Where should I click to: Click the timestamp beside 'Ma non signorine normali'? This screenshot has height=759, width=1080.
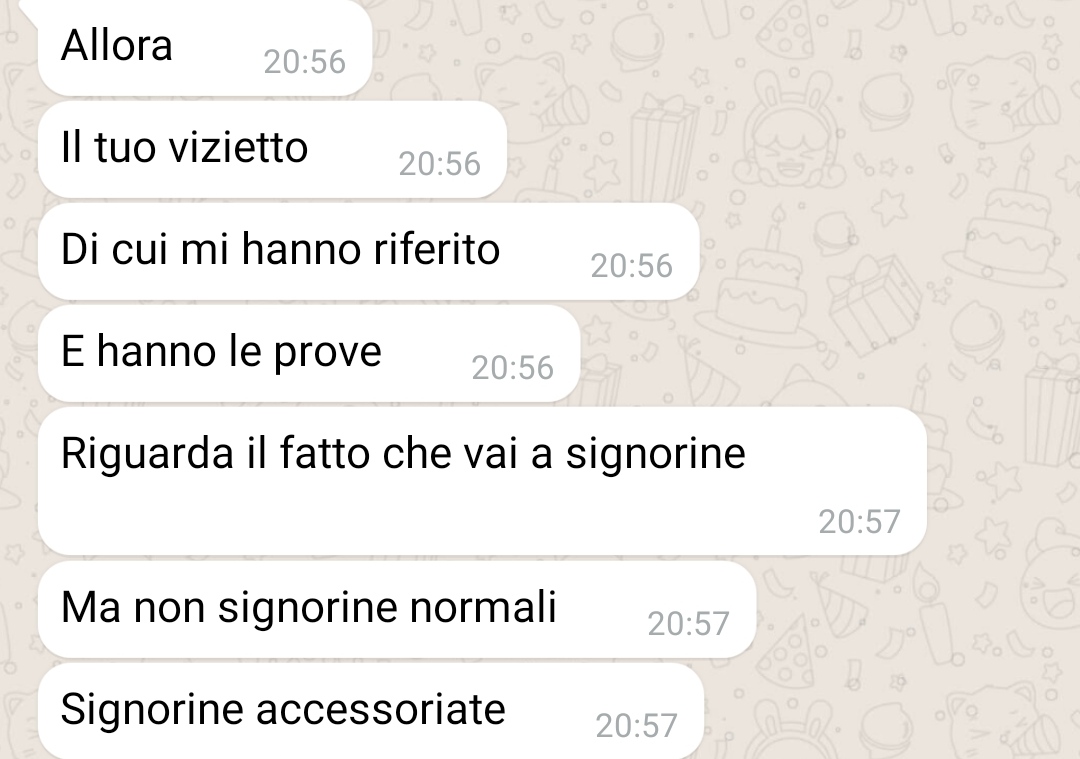(688, 624)
